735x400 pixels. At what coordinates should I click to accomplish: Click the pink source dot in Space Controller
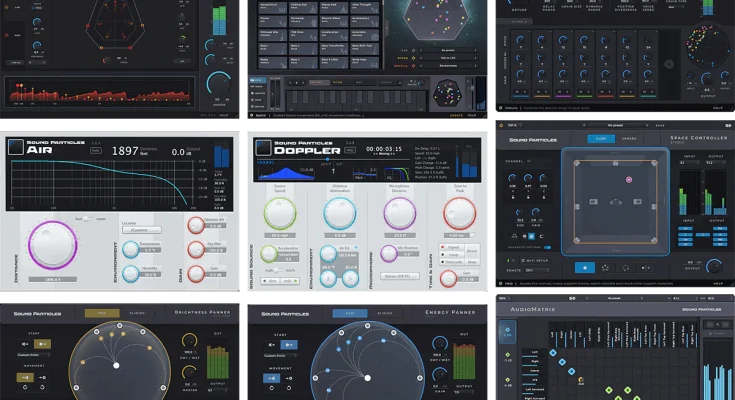[x=629, y=179]
